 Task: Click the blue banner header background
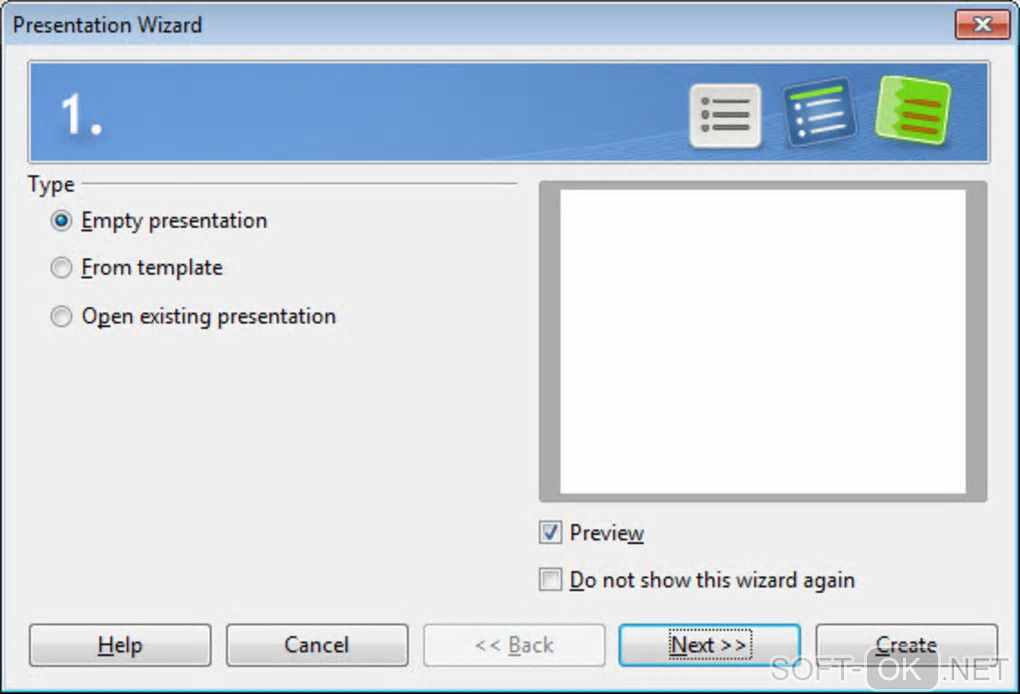click(390, 112)
